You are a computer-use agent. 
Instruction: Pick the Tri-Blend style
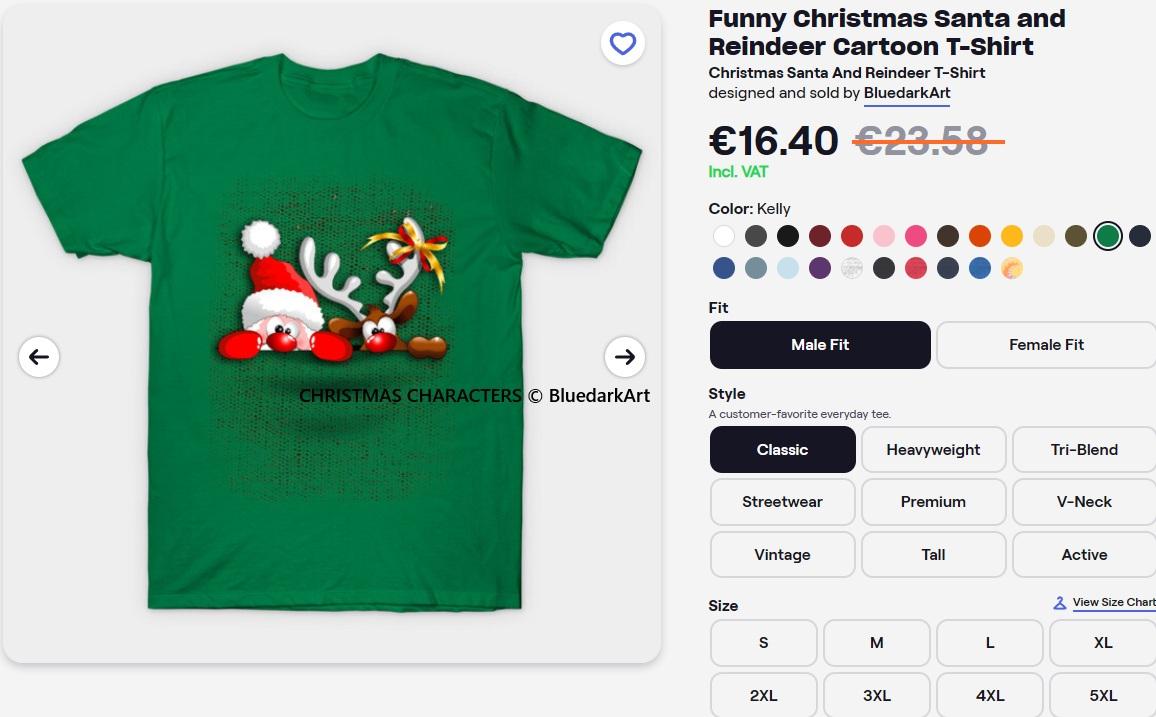pos(1084,450)
